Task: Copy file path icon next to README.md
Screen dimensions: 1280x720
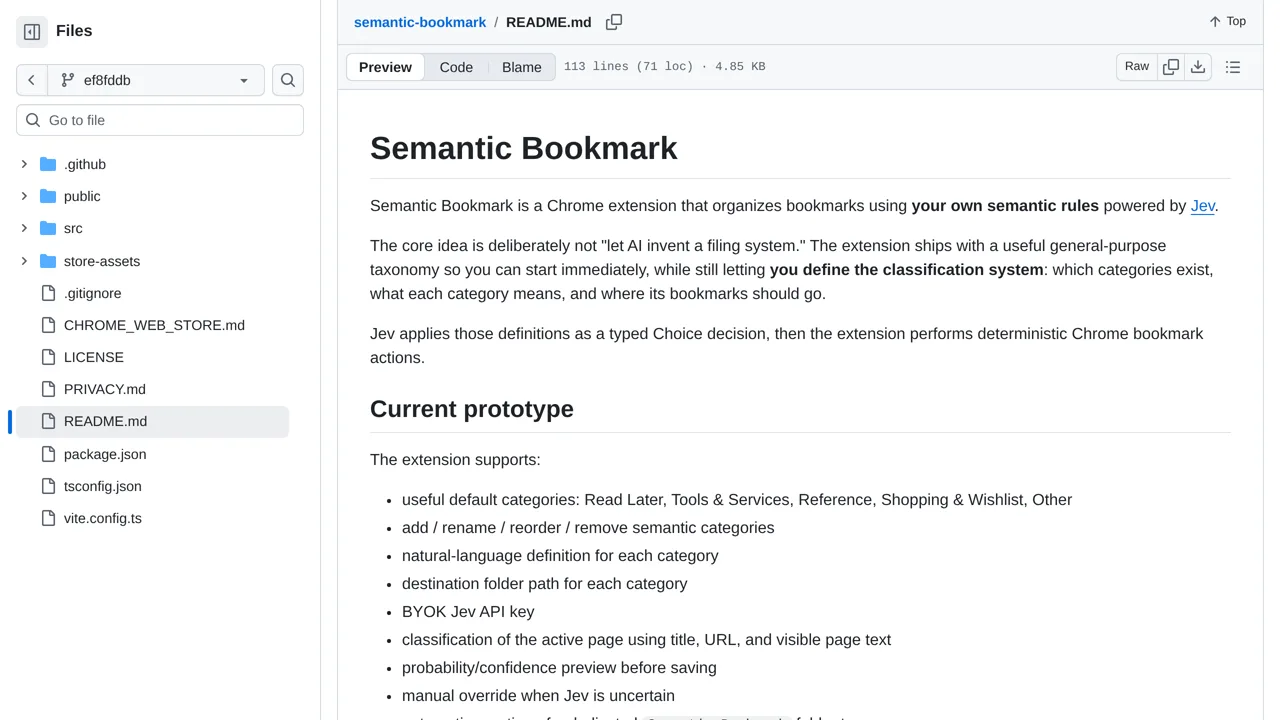Action: coord(614,22)
